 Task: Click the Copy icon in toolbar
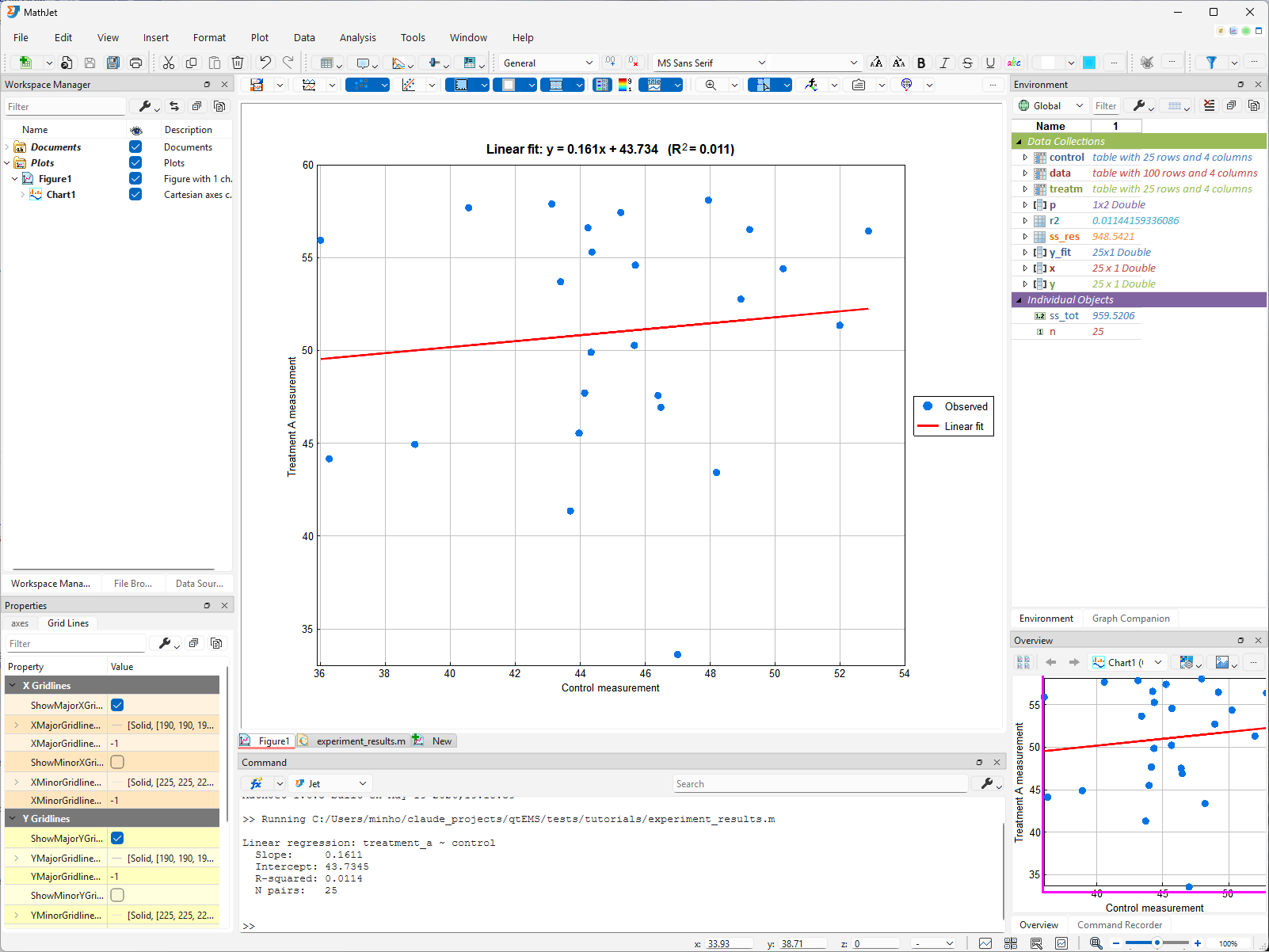coord(192,63)
